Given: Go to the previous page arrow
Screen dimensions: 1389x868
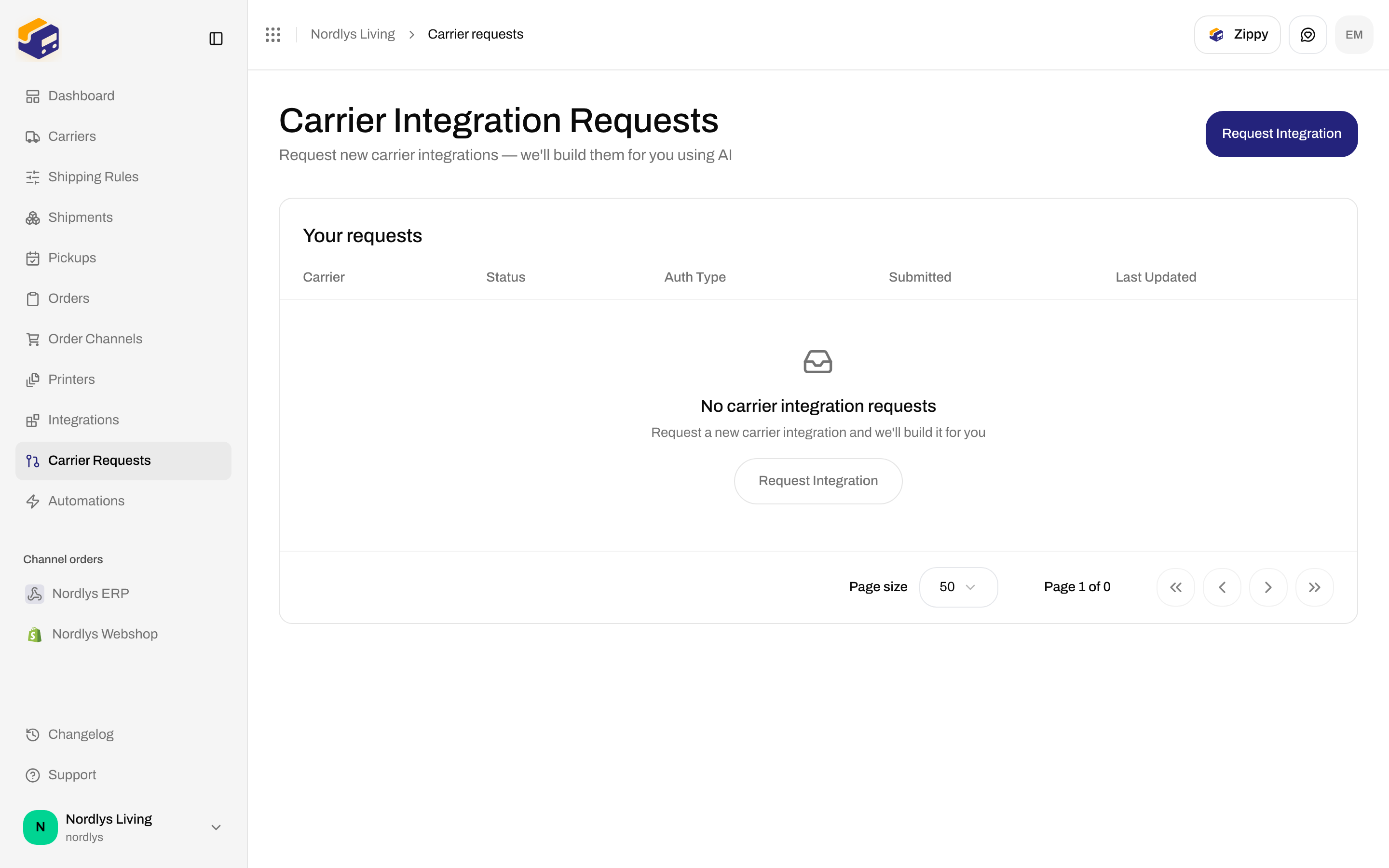Looking at the screenshot, I should [1222, 587].
